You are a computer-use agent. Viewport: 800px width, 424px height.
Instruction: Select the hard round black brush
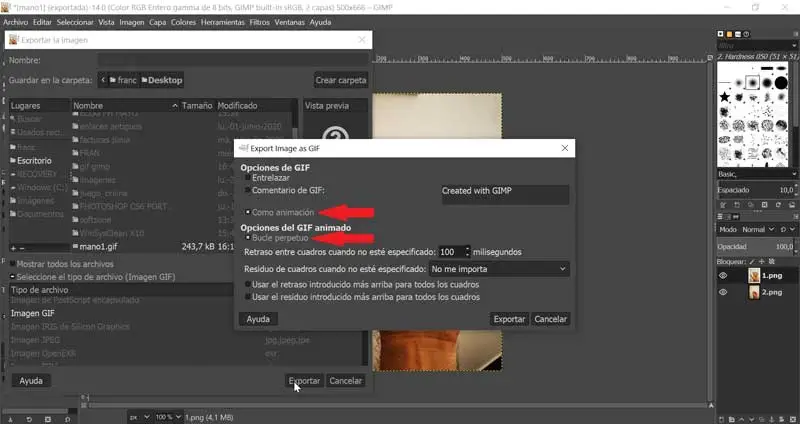click(x=781, y=83)
